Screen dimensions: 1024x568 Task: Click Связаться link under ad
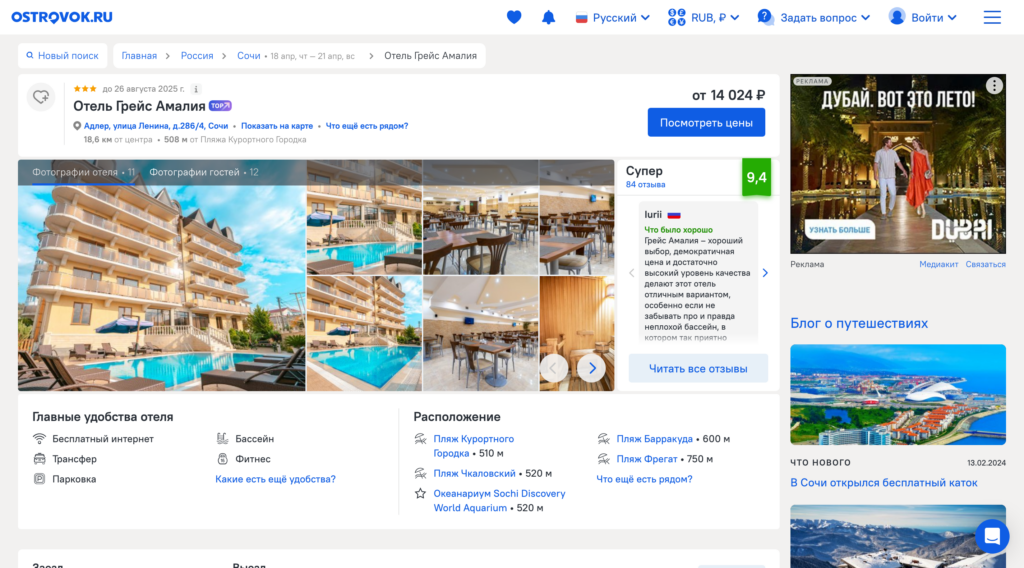pyautogui.click(x=985, y=264)
